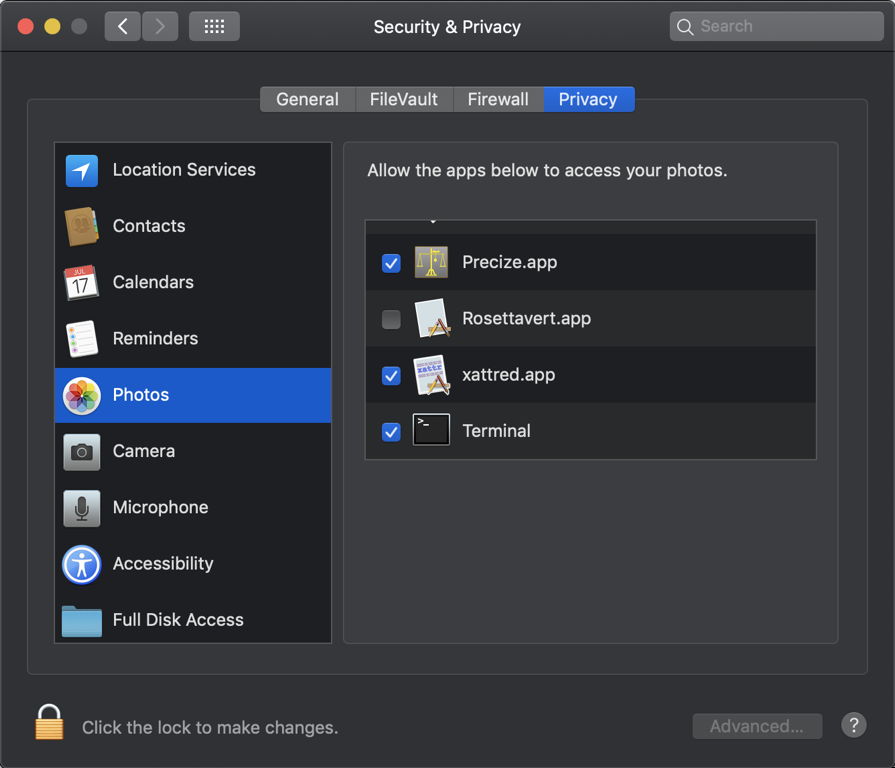Click the help question mark button
Viewport: 895px width, 768px height.
point(853,725)
